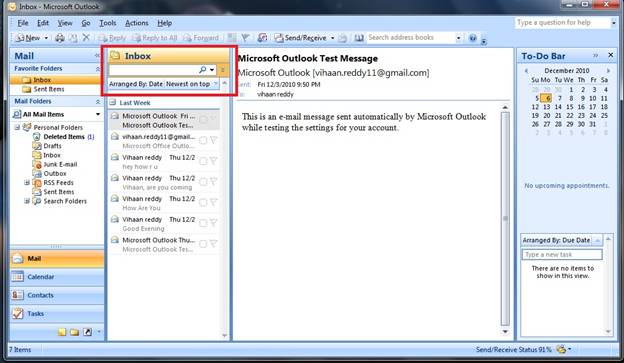The width and height of the screenshot is (624, 363).
Task: Click the Folder List icon in navigation bottom
Action: tap(74, 332)
